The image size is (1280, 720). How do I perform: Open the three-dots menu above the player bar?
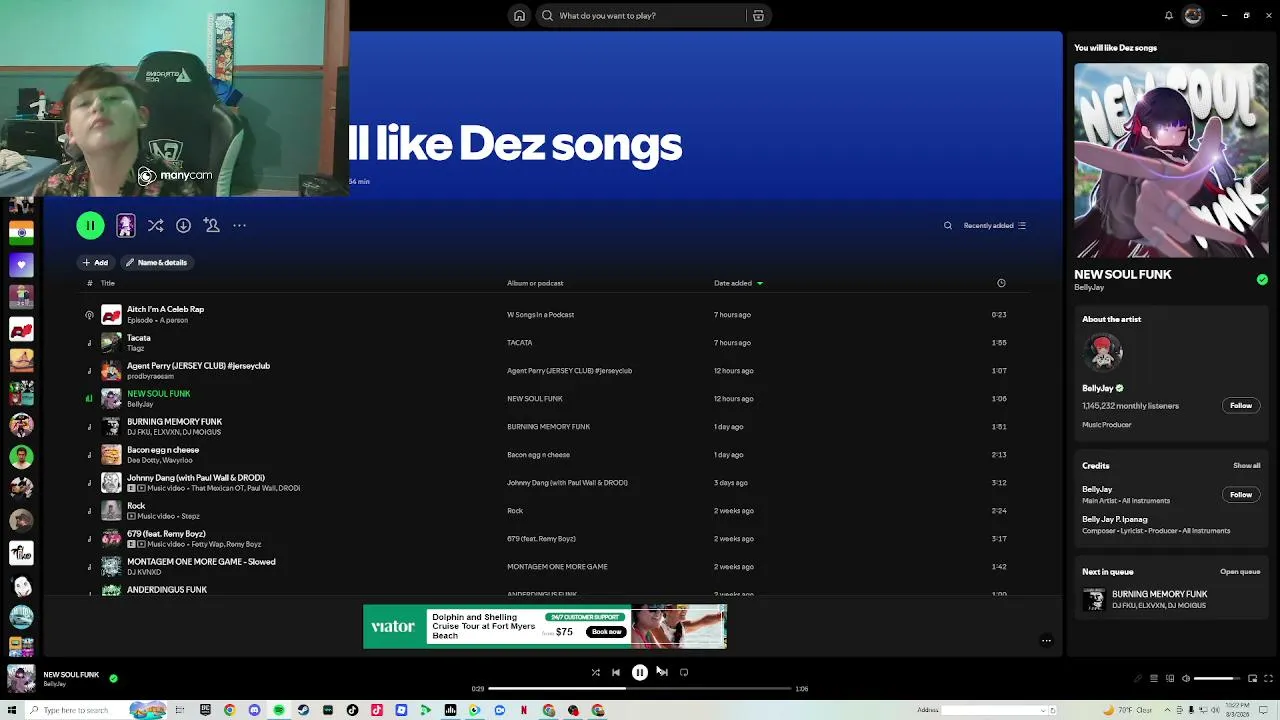tap(1046, 641)
